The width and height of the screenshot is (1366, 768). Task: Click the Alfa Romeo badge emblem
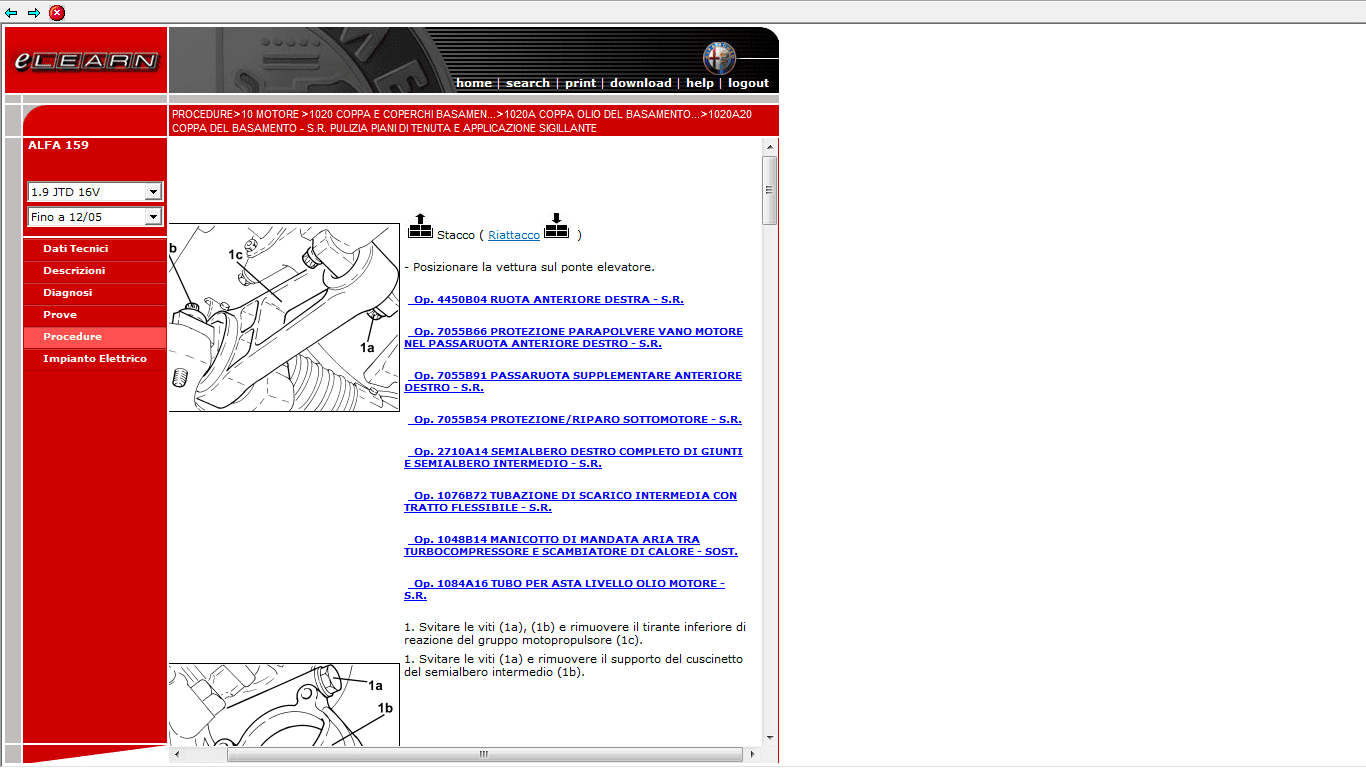[718, 58]
